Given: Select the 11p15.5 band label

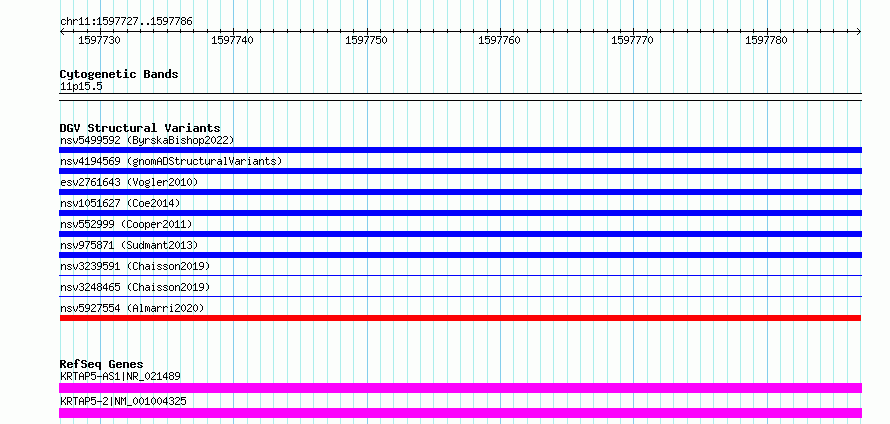Looking at the screenshot, I should pyautogui.click(x=81, y=87).
